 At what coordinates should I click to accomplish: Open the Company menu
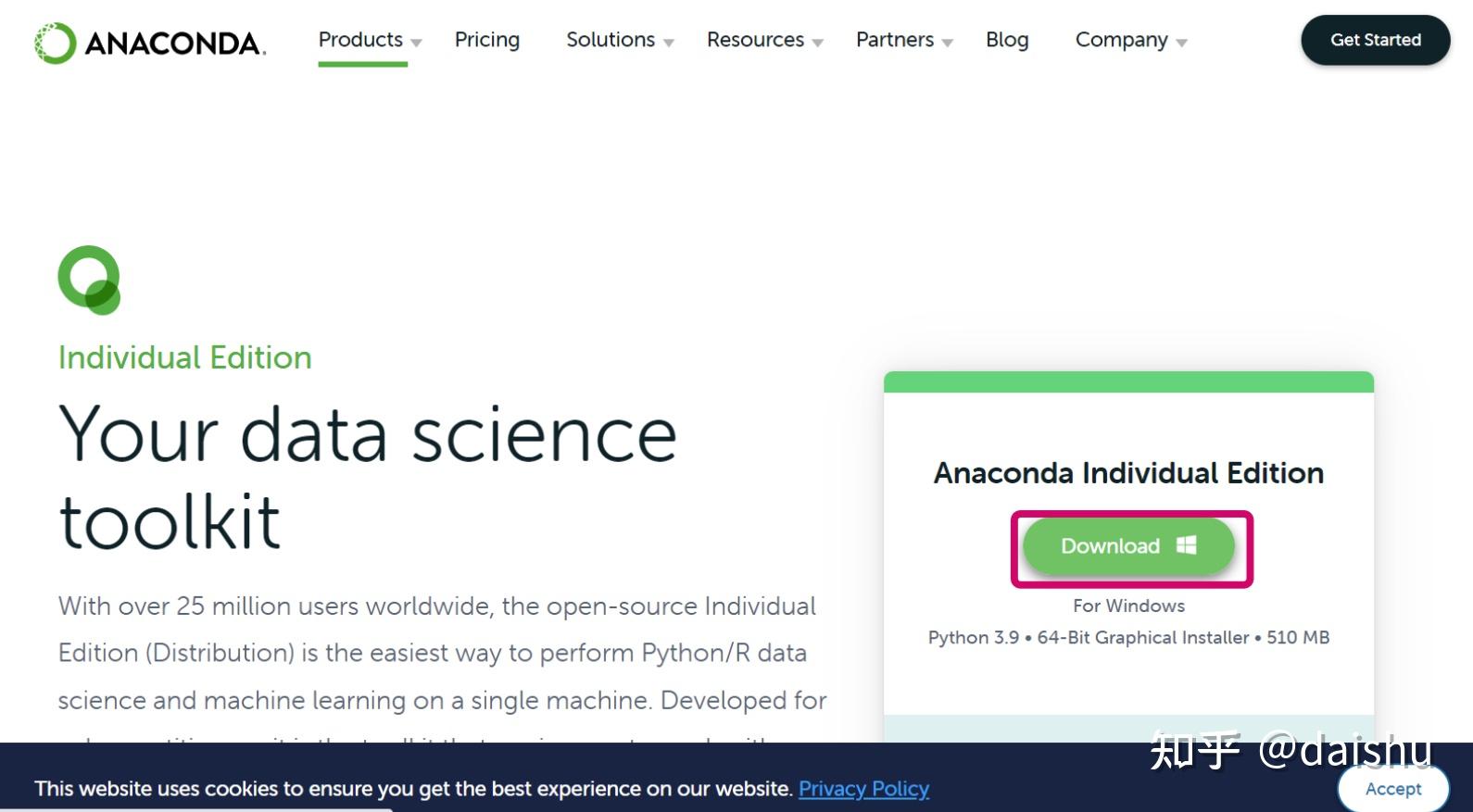(x=1121, y=40)
